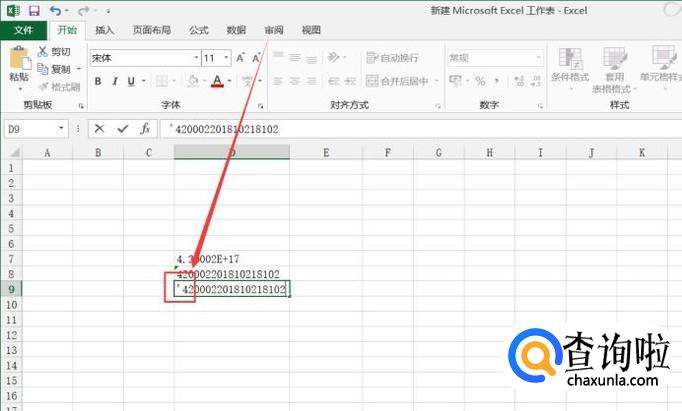Viewport: 682px width, 411px height.
Task: Open the File (文件) tab
Action: click(x=23, y=30)
